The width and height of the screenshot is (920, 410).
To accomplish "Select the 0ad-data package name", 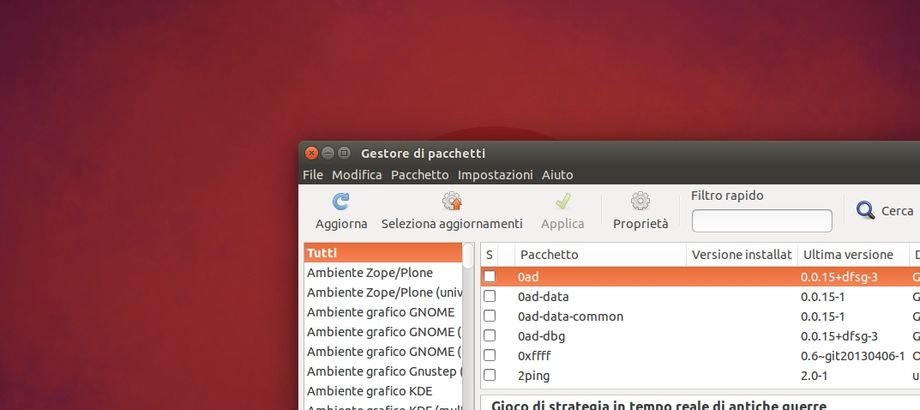I will coord(543,297).
